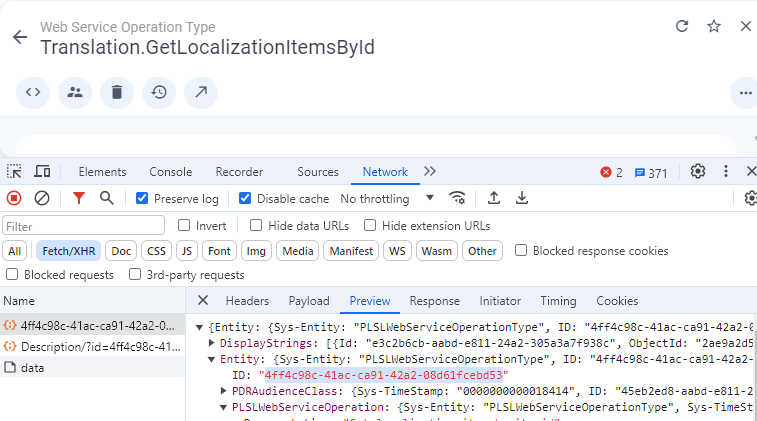The height and width of the screenshot is (421, 757).
Task: Import HAR file upload icon
Action: (x=493, y=198)
